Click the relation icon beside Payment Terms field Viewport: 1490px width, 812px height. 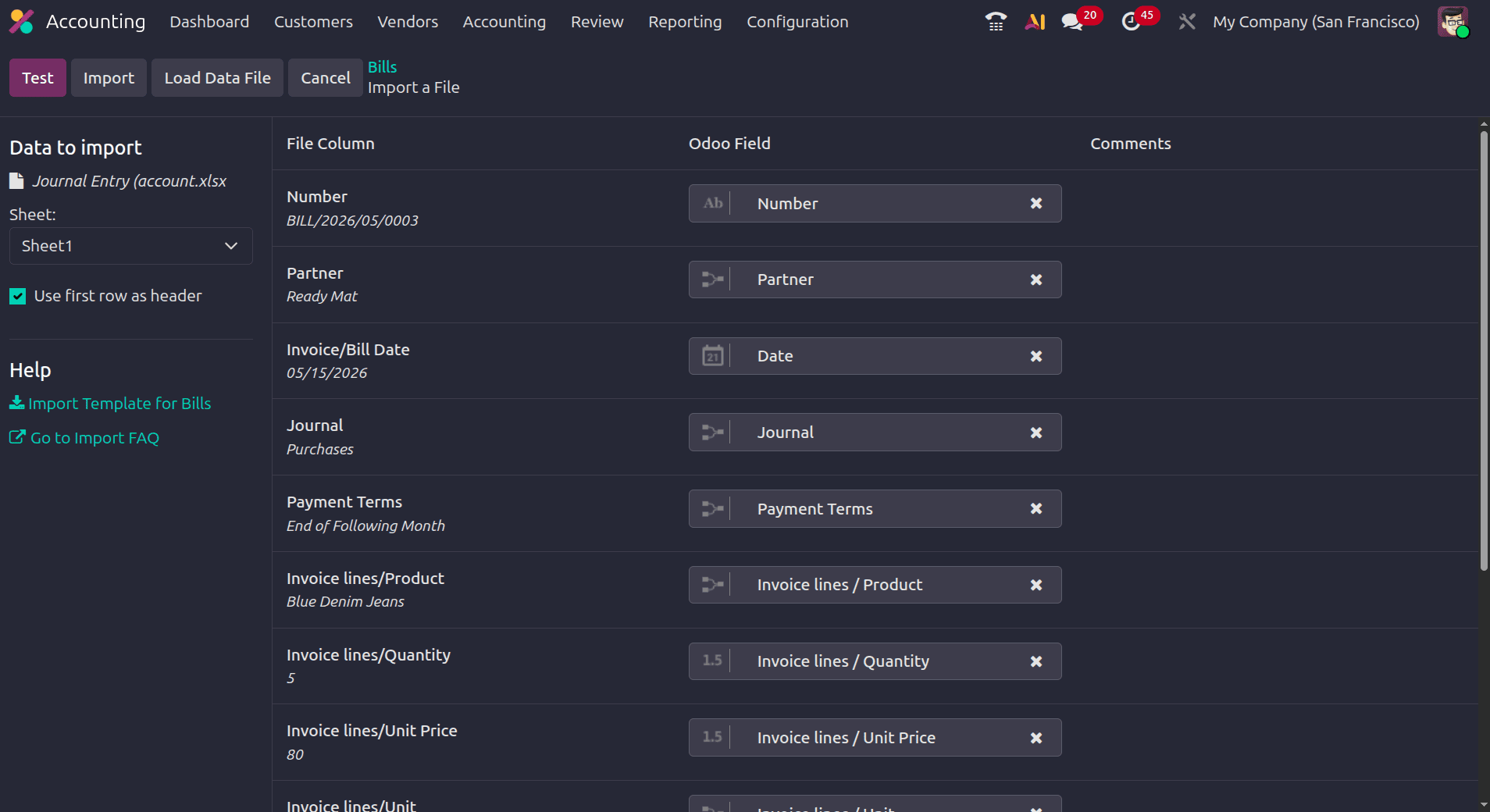click(712, 508)
